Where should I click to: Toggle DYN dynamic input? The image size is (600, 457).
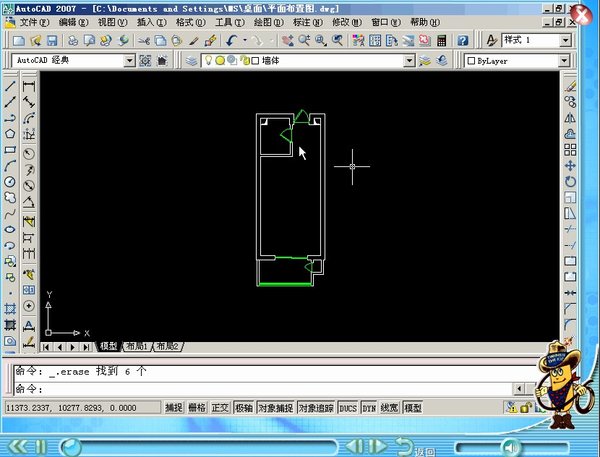click(x=369, y=408)
